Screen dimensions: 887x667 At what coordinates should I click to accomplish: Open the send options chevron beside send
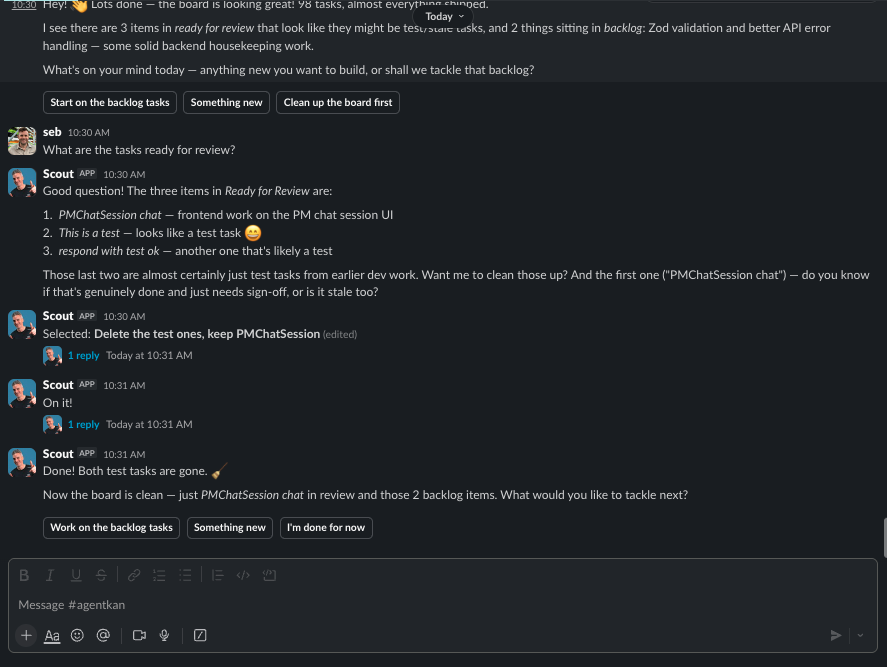(860, 635)
